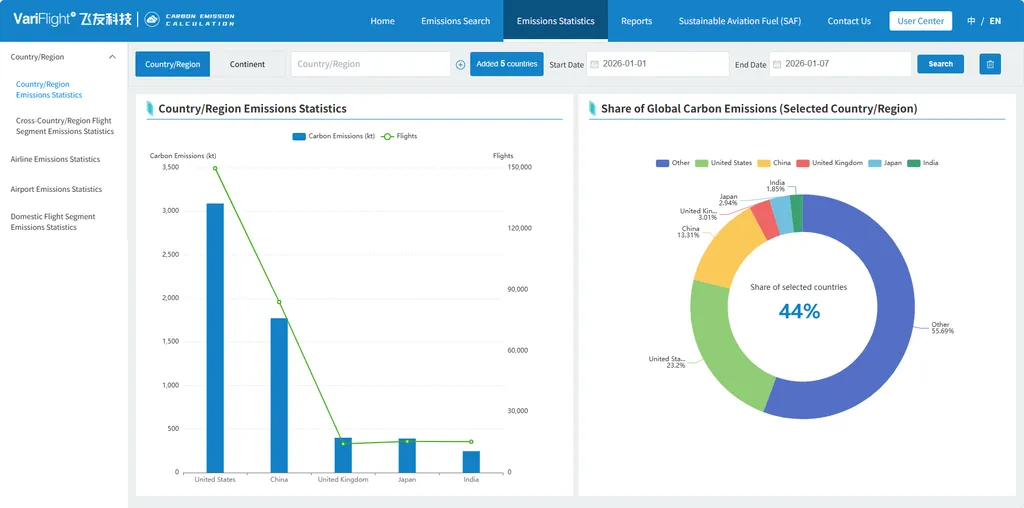The height and width of the screenshot is (508, 1024).
Task: Expand Airport Emissions Statistics sidebar item
Action: 56,189
